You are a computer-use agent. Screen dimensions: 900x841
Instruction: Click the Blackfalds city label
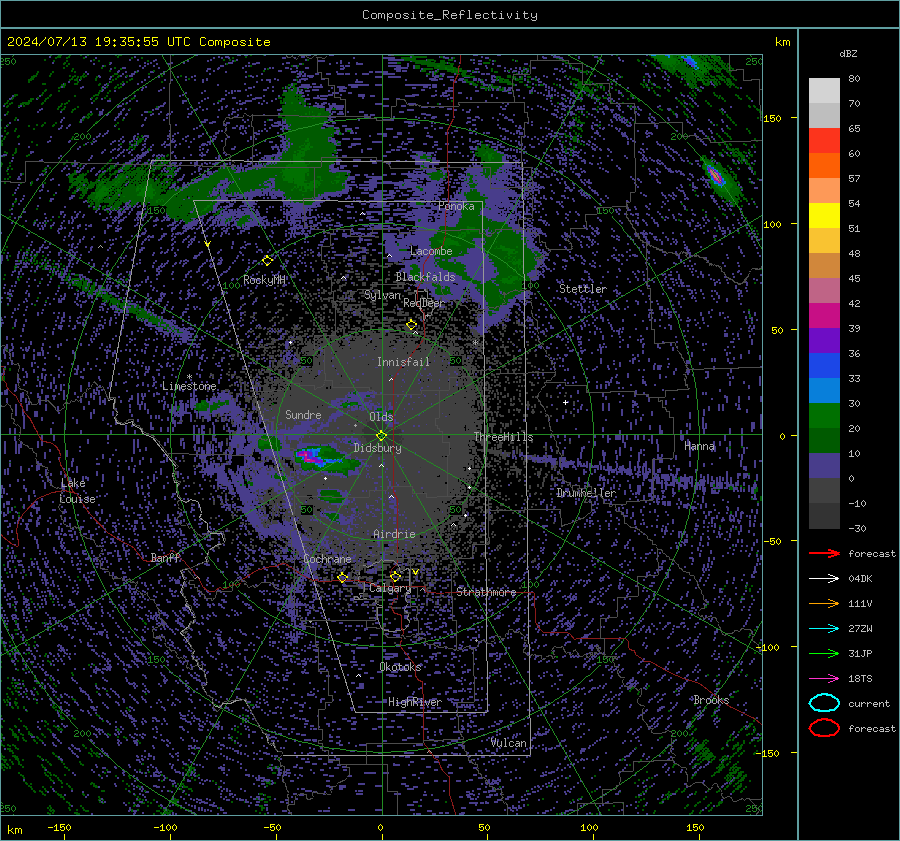click(x=425, y=277)
